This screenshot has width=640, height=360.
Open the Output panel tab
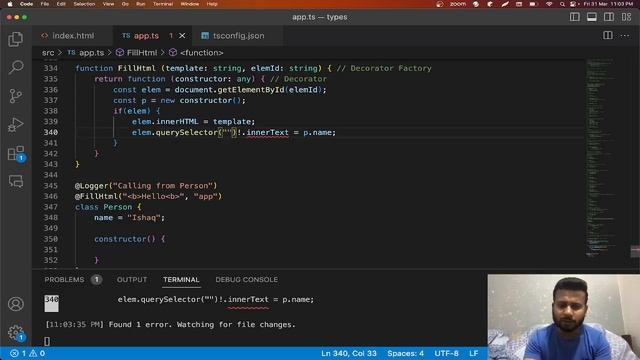point(132,280)
